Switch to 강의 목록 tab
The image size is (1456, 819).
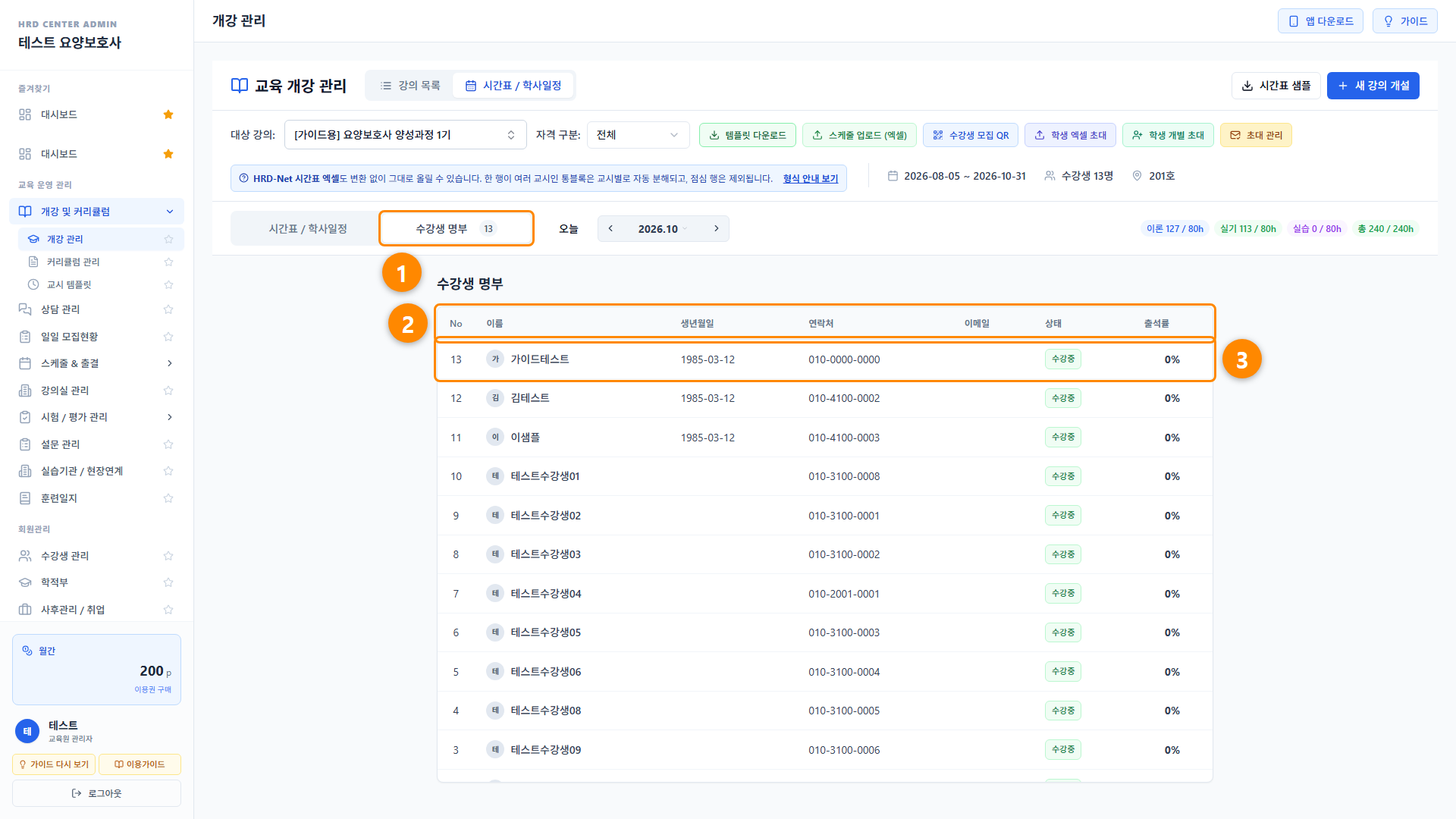(x=410, y=86)
